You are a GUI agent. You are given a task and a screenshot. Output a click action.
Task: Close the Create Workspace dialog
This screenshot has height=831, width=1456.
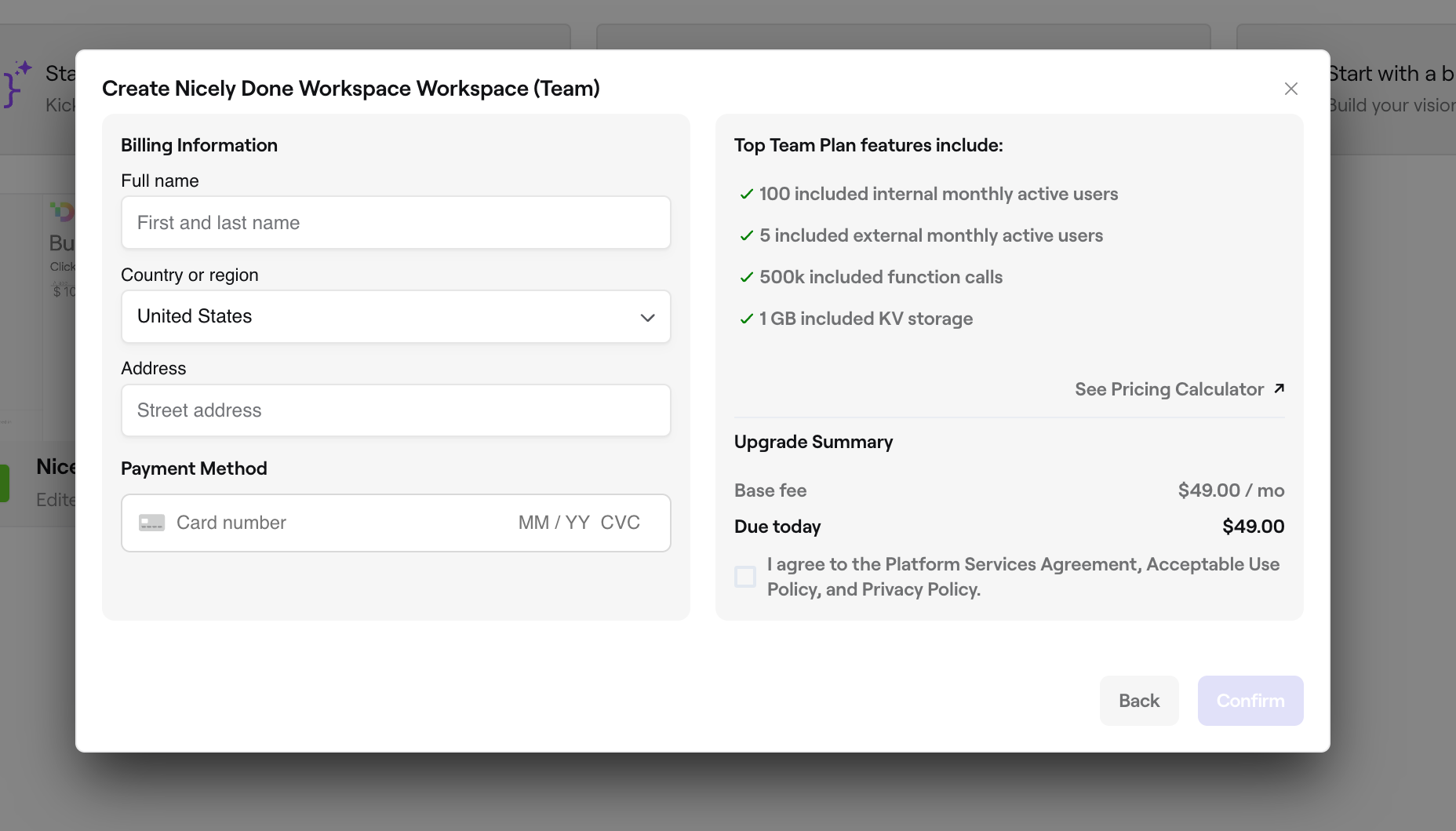pyautogui.click(x=1290, y=89)
